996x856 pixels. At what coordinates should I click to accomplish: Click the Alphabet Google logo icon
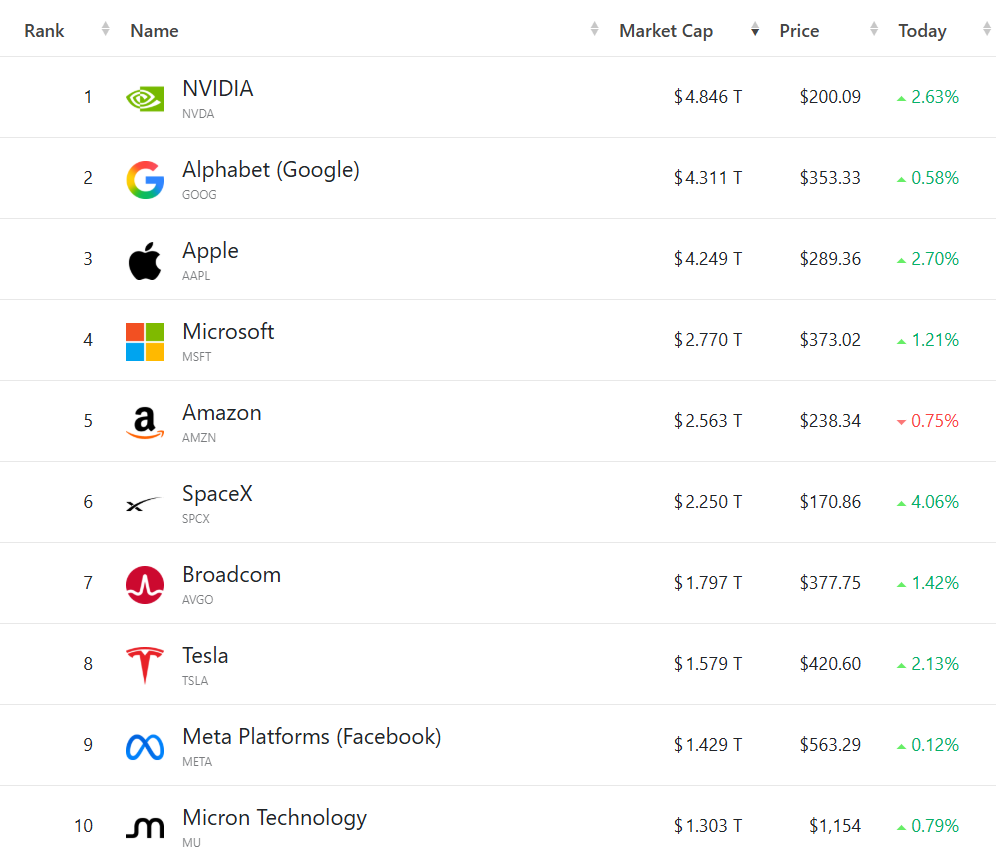click(x=145, y=180)
